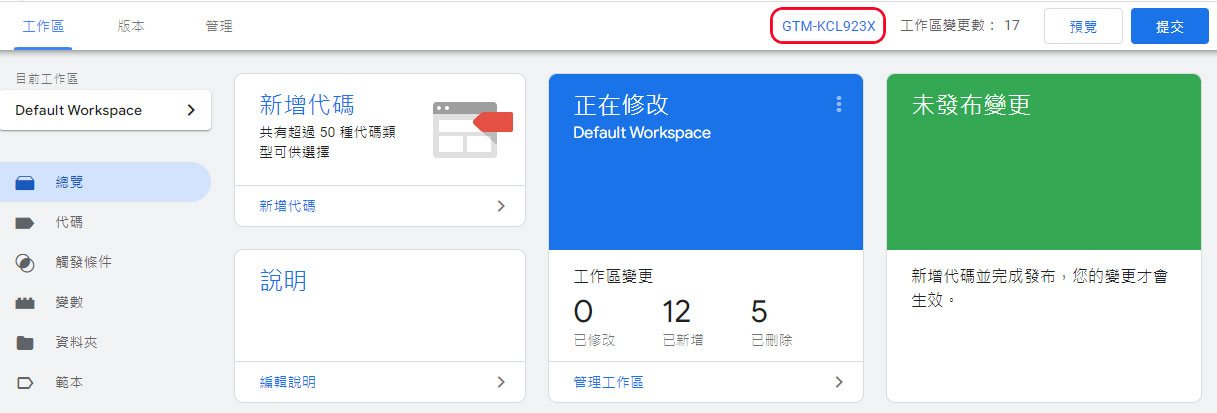The height and width of the screenshot is (413, 1217).
Task: Select the 觸發條件 trigger icon in sidebar
Action: click(x=25, y=263)
